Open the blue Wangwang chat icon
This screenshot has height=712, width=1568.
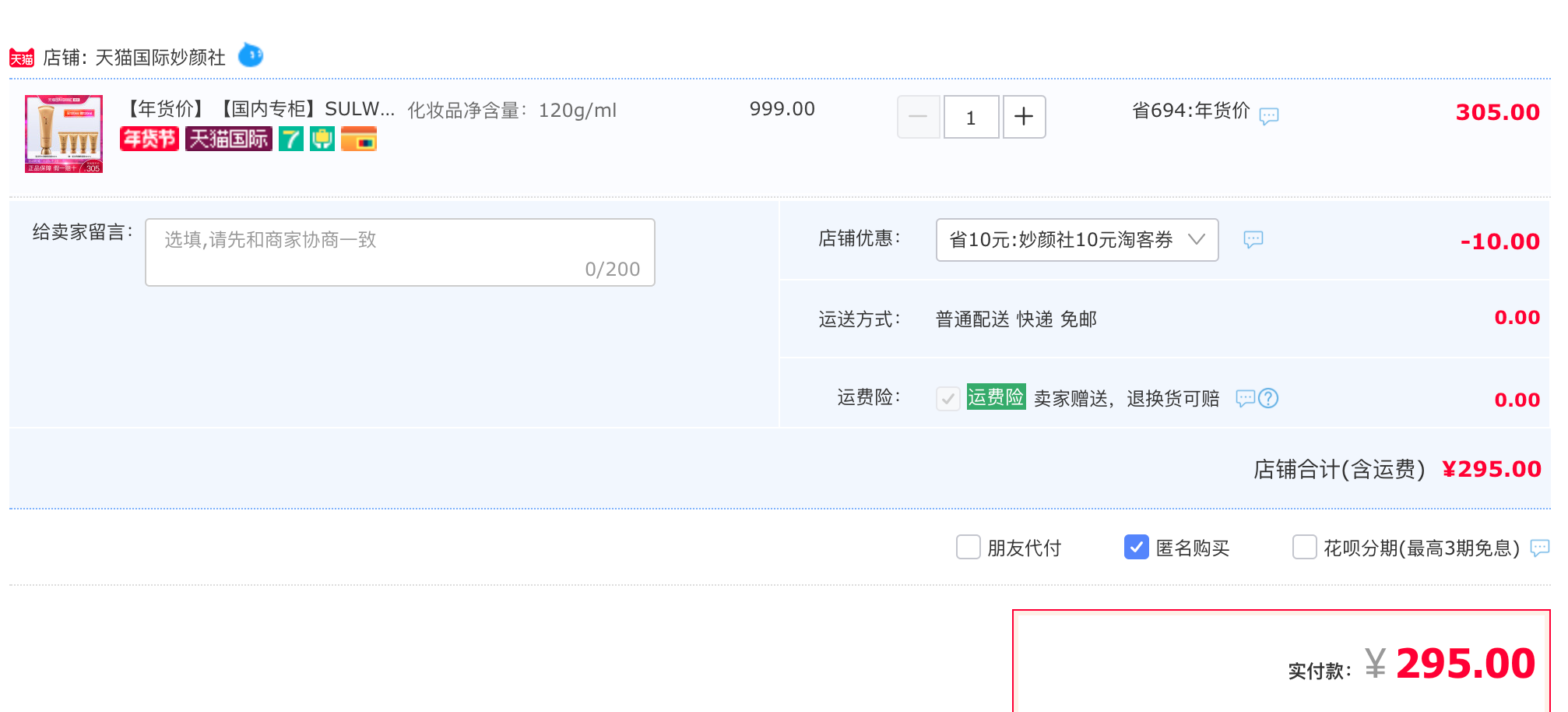click(250, 55)
